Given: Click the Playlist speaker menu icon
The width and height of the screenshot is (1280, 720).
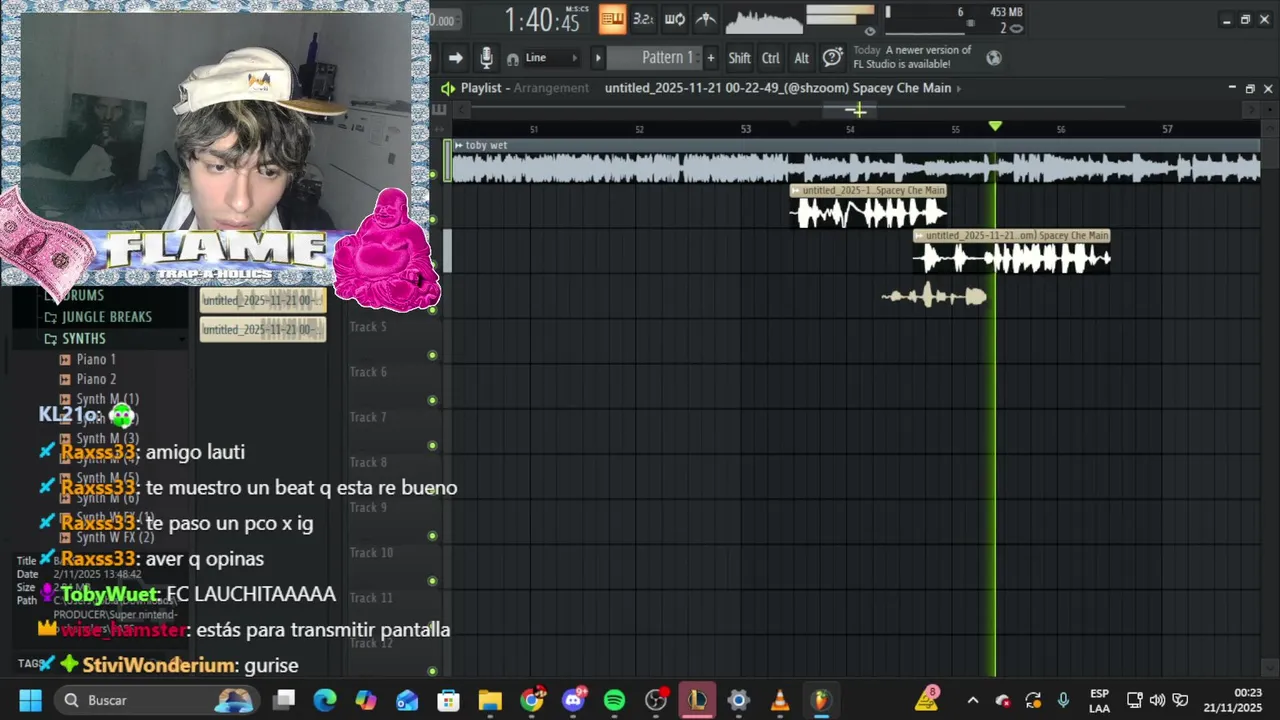Looking at the screenshot, I should point(448,88).
